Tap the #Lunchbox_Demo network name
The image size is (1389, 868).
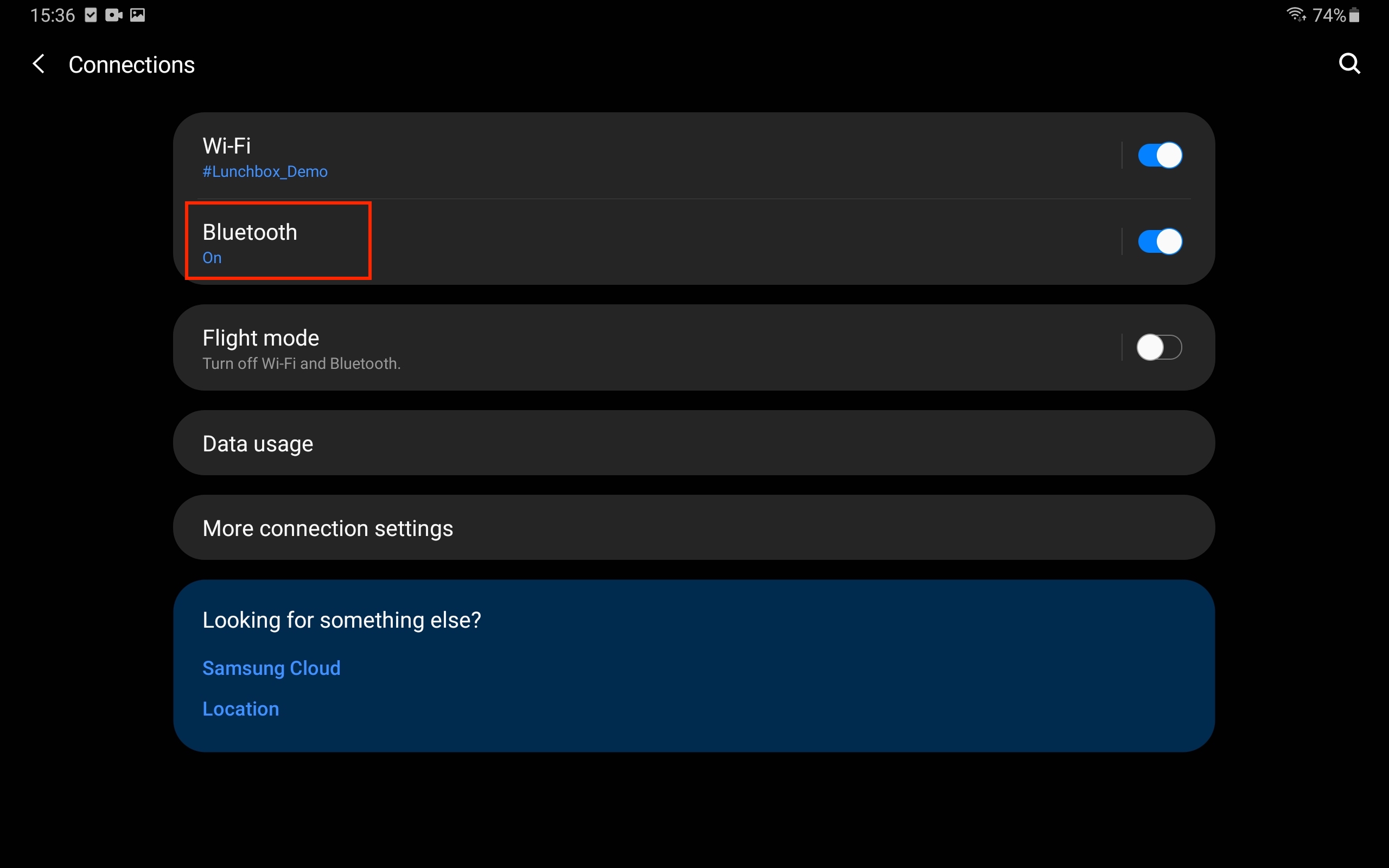(265, 171)
